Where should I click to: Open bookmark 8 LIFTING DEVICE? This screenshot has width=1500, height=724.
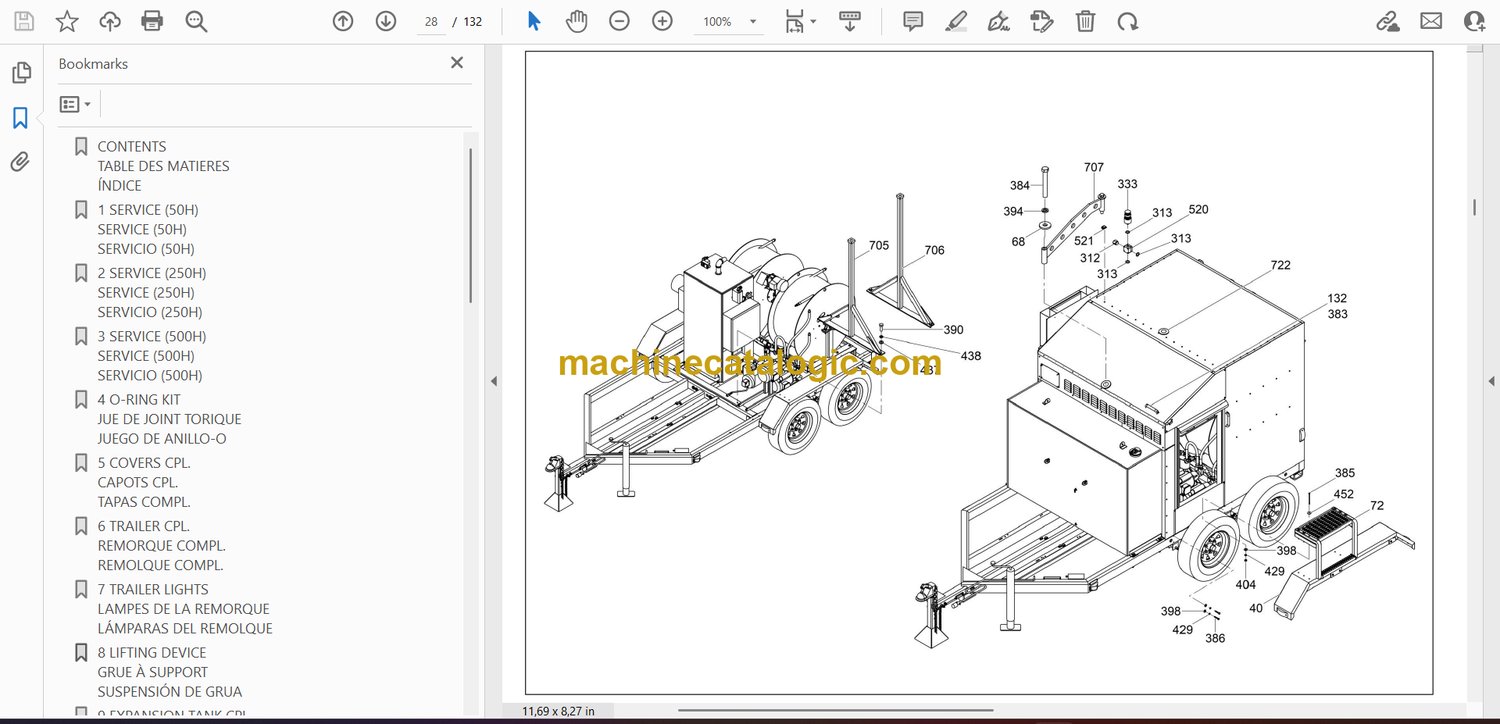coord(169,672)
